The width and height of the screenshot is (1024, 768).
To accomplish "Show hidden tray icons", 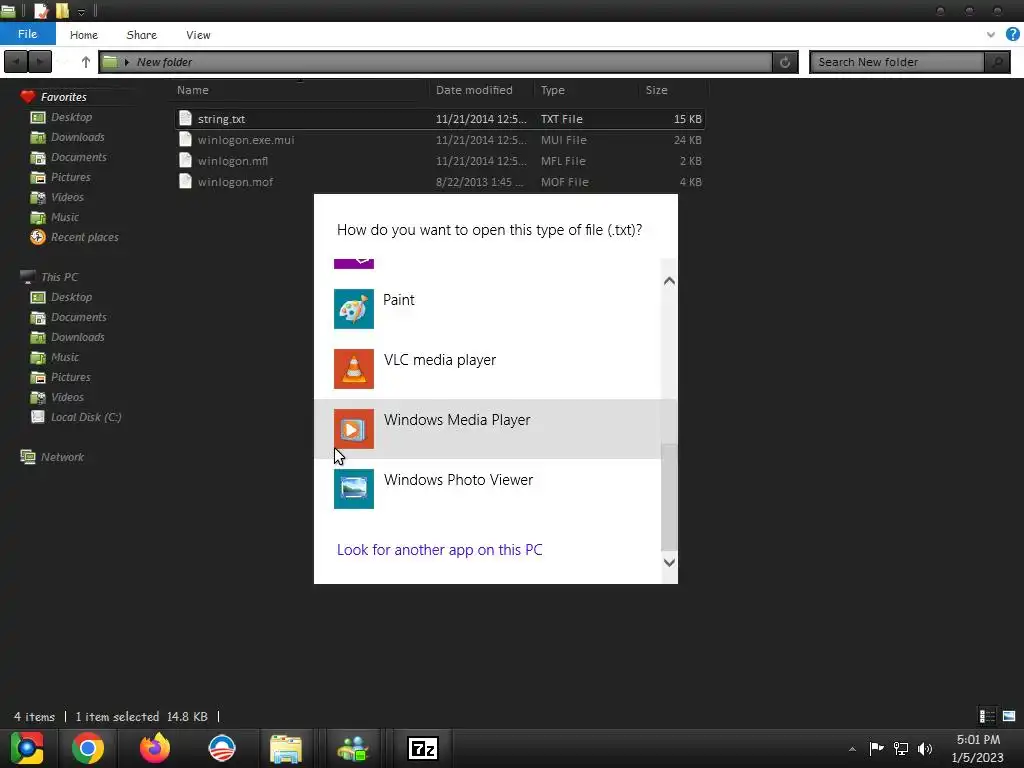I will (x=852, y=749).
